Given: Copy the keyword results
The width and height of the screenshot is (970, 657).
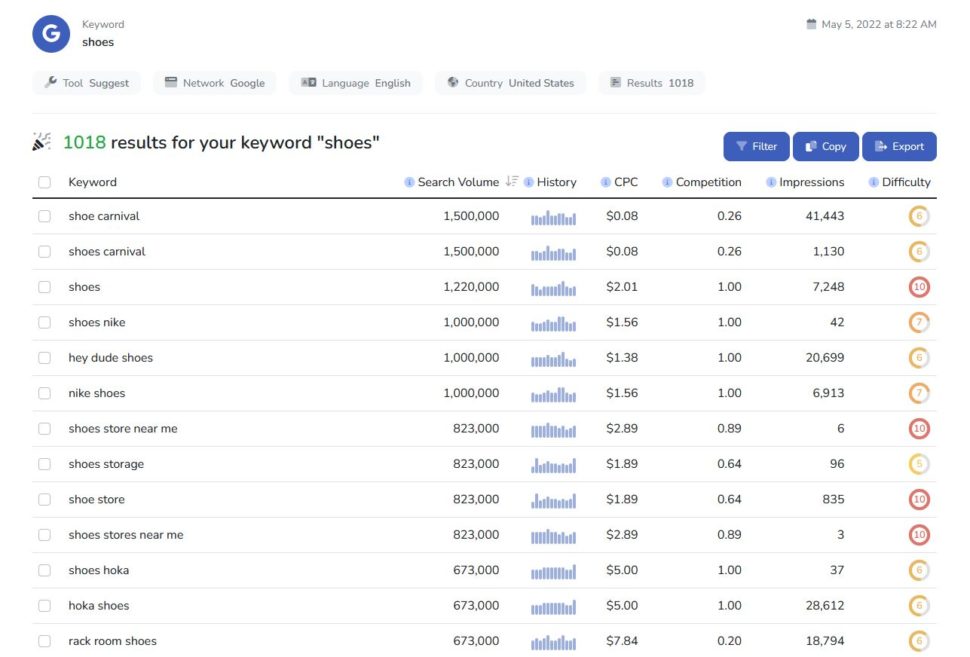Looking at the screenshot, I should tap(826, 147).
